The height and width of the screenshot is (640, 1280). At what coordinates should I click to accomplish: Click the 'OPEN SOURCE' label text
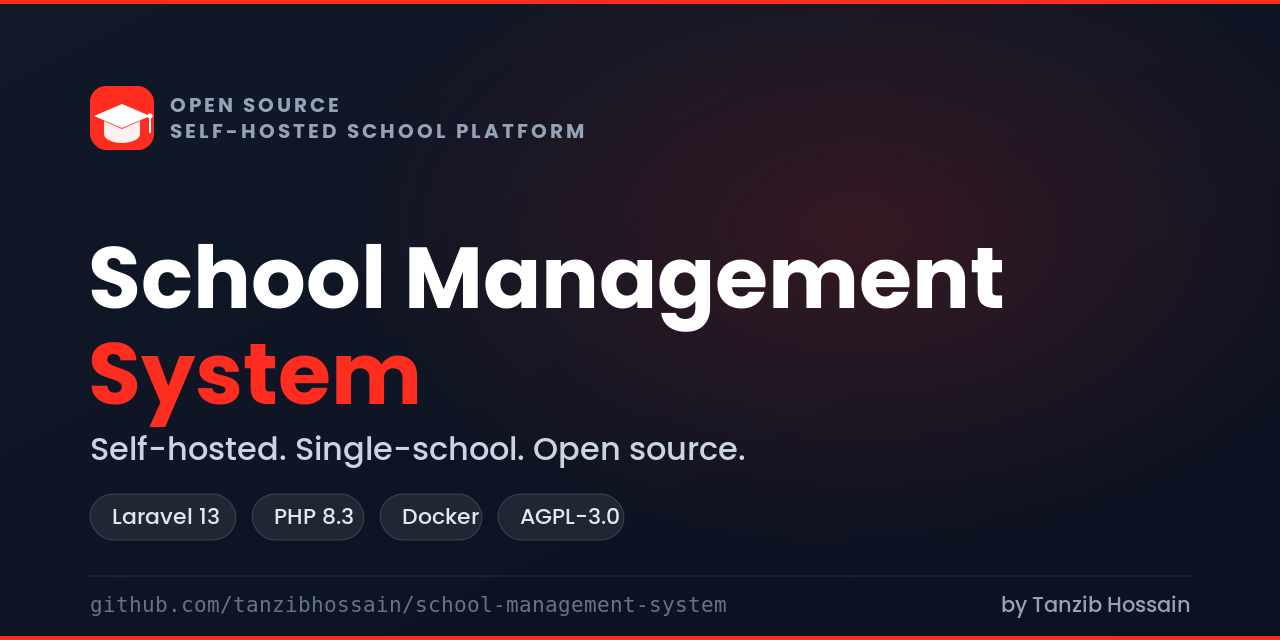coord(255,105)
